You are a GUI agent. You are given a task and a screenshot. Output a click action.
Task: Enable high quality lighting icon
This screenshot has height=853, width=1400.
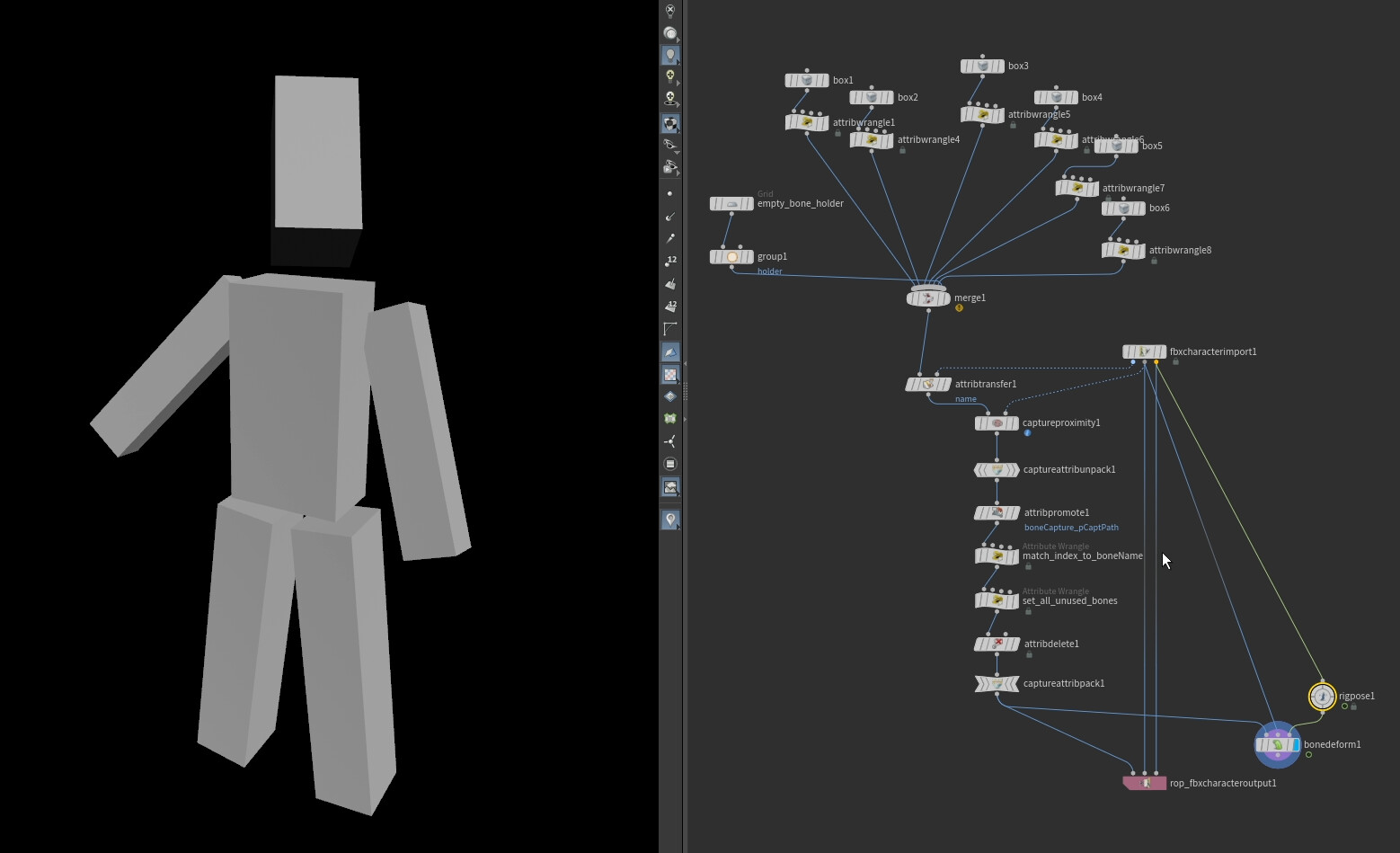click(670, 76)
